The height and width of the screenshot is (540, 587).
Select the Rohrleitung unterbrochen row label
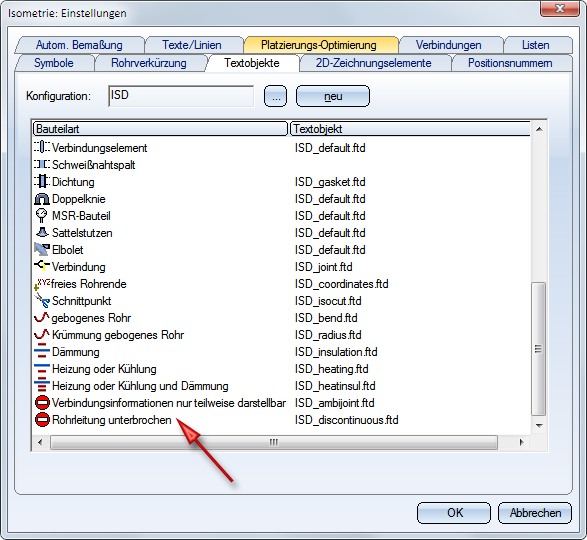pyautogui.click(x=112, y=420)
